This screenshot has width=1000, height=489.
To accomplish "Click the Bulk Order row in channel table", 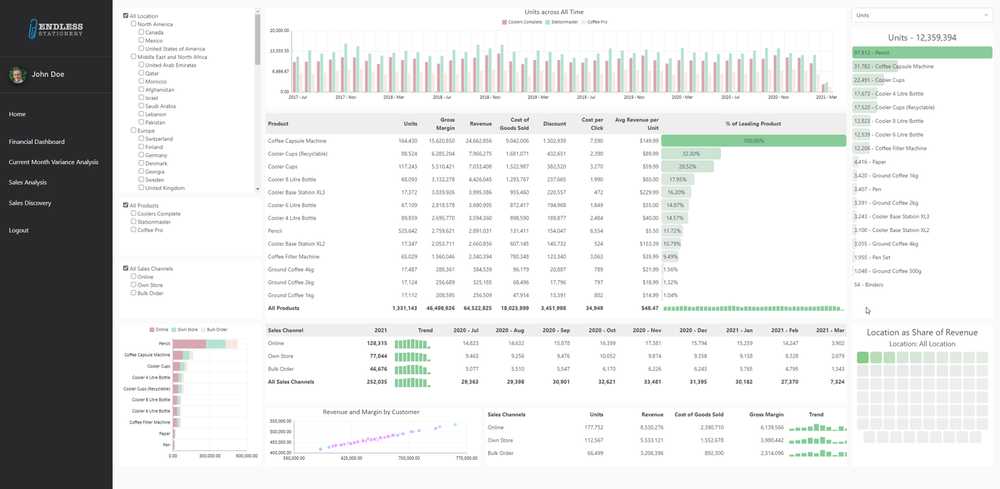I will point(556,369).
